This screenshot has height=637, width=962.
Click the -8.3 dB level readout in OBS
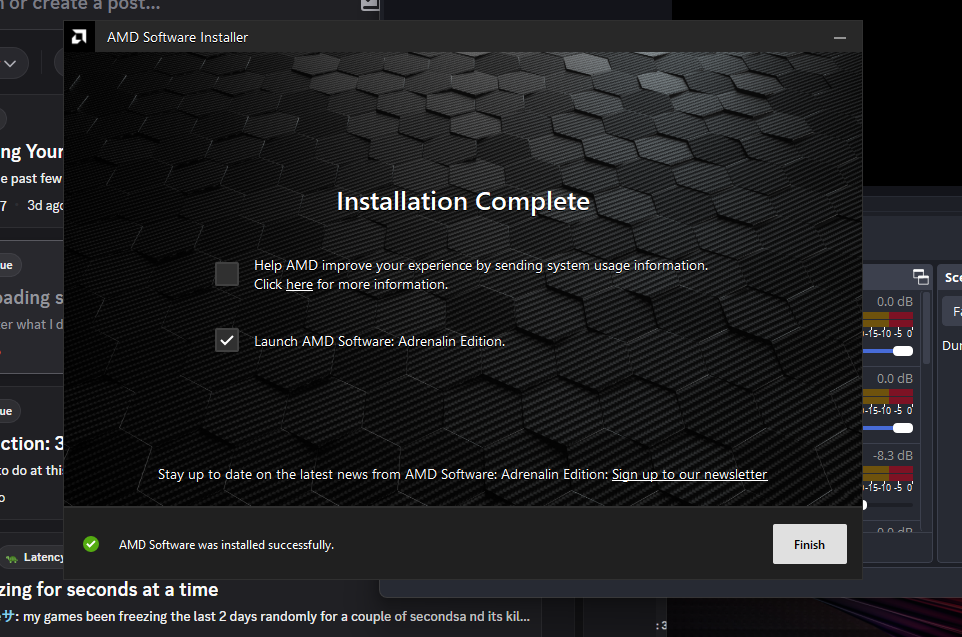(x=893, y=455)
